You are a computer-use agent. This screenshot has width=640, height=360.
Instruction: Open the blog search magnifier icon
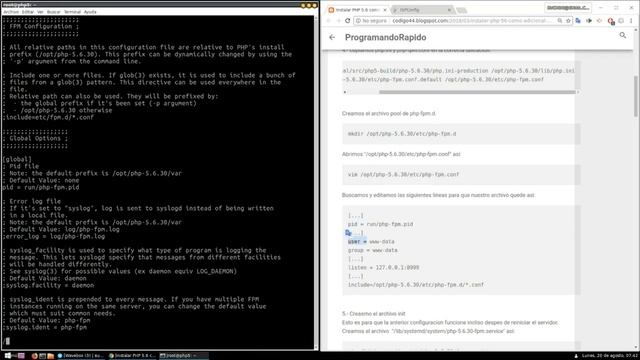(622, 36)
